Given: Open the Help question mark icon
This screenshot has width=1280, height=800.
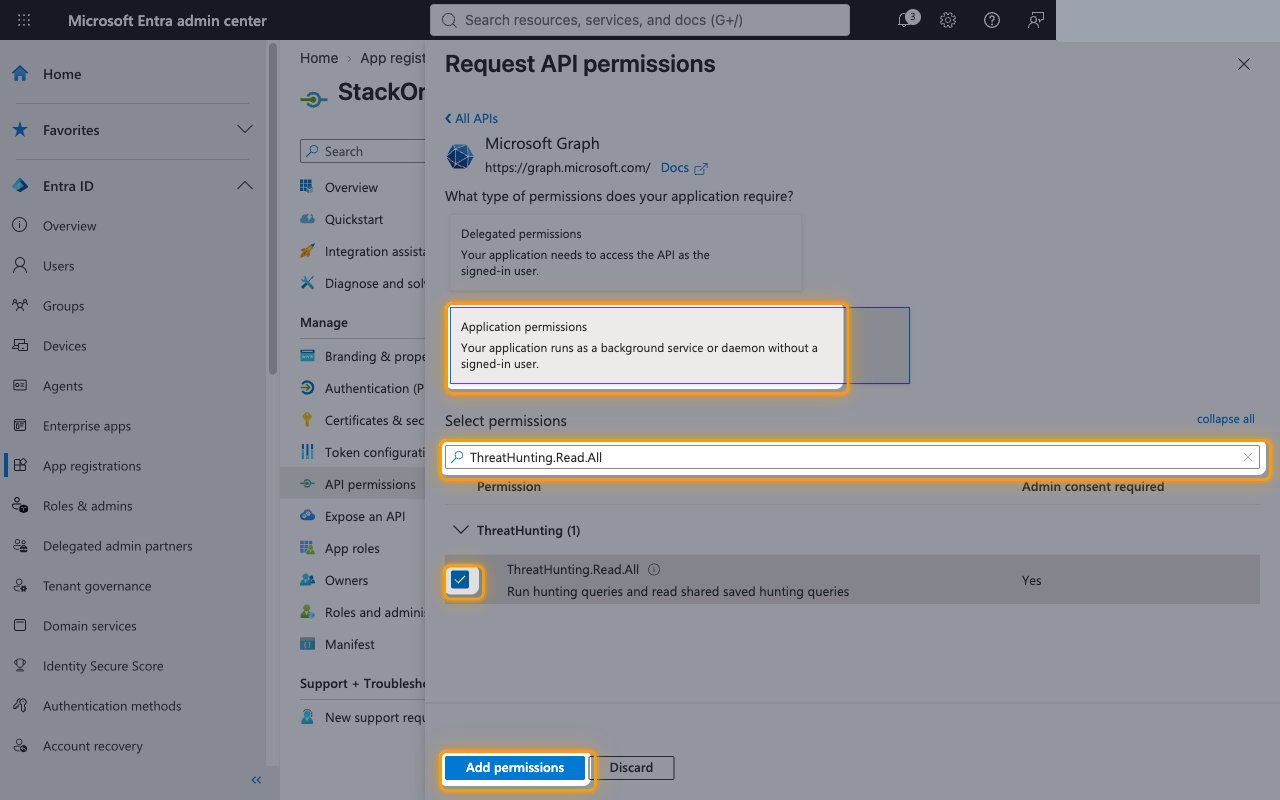Looking at the screenshot, I should click(992, 20).
